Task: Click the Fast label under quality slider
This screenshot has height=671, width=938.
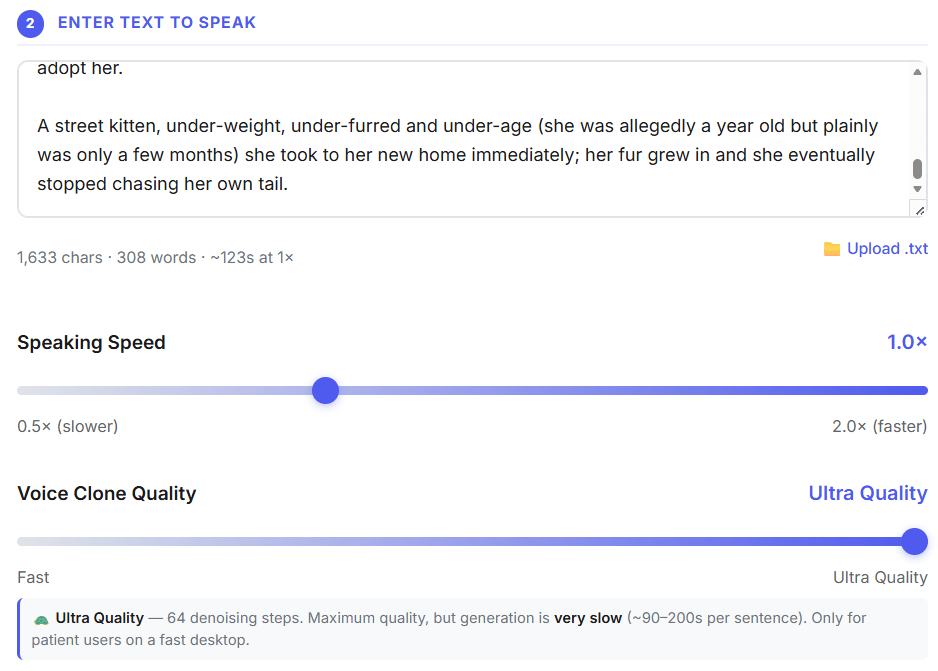Action: click(33, 578)
